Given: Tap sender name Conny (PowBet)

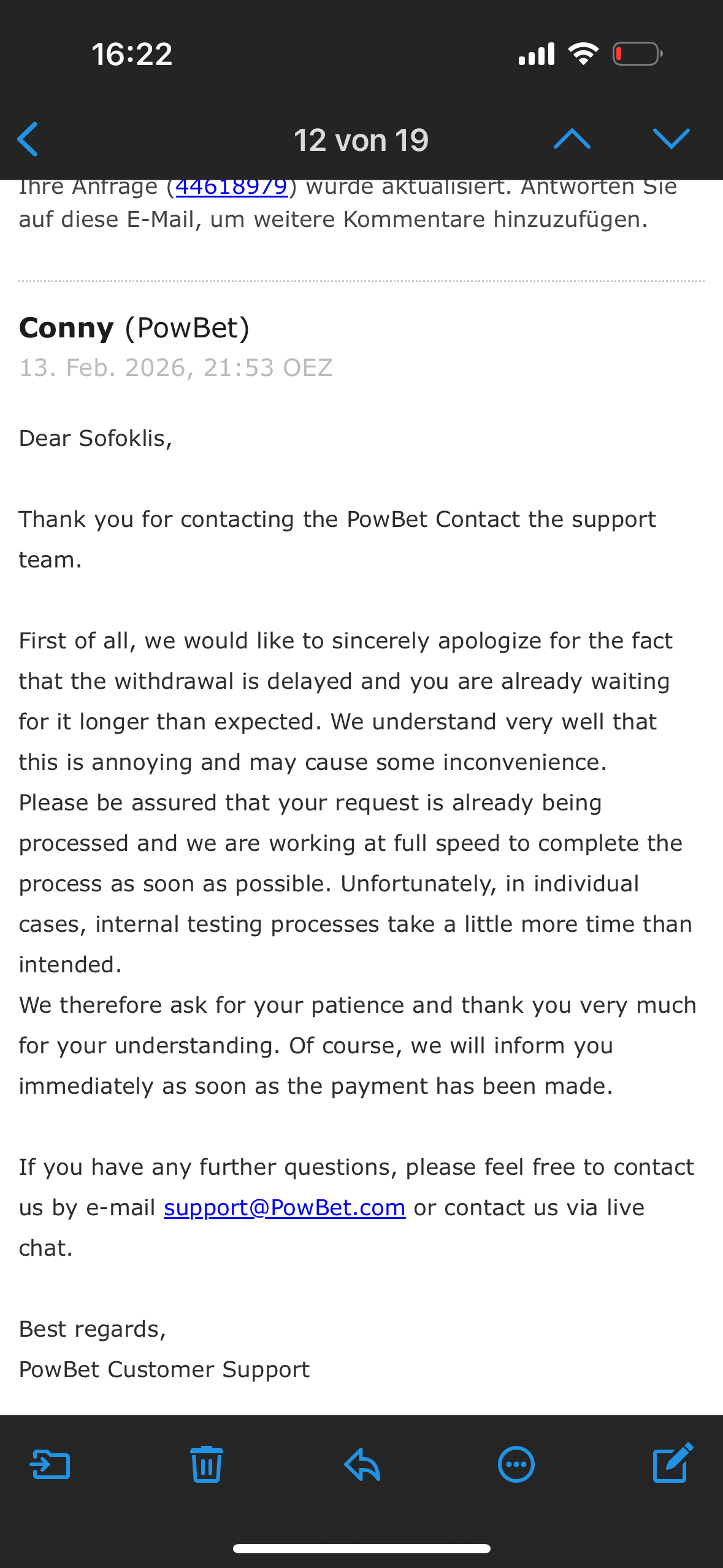Looking at the screenshot, I should (x=134, y=328).
